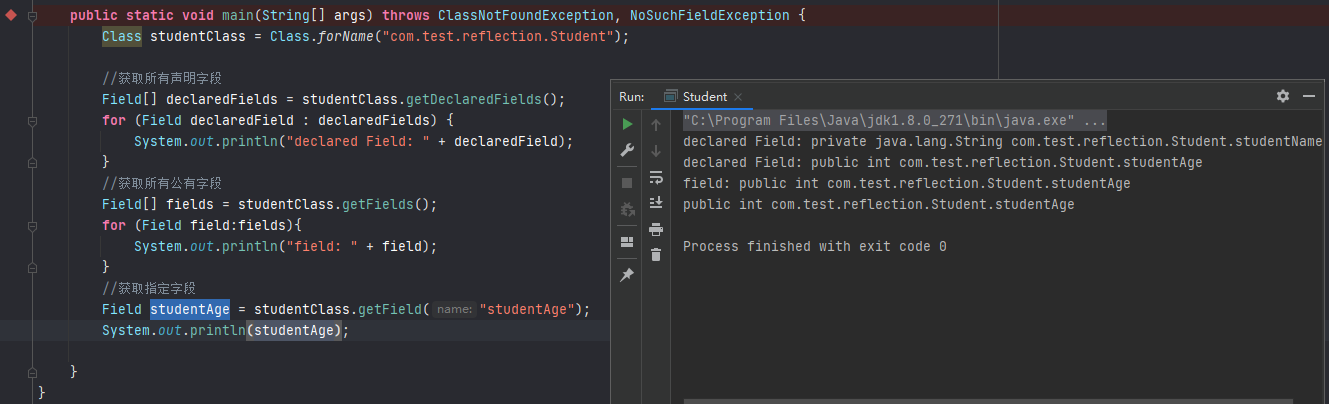1329x404 pixels.
Task: Toggle soft-wrap in the Run console
Action: pyautogui.click(x=656, y=177)
